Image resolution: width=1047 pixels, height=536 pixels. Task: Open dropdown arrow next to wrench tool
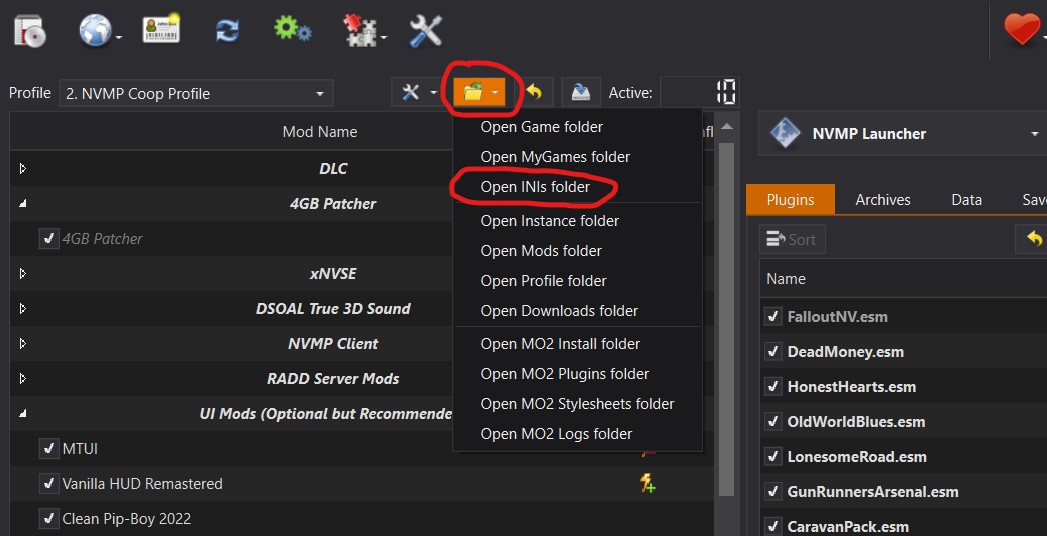433,93
